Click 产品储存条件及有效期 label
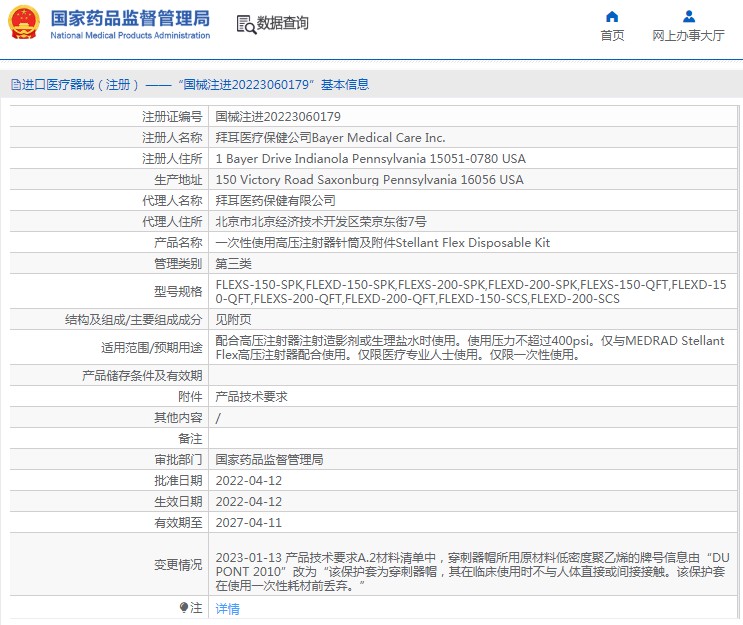The image size is (743, 625). [142, 375]
